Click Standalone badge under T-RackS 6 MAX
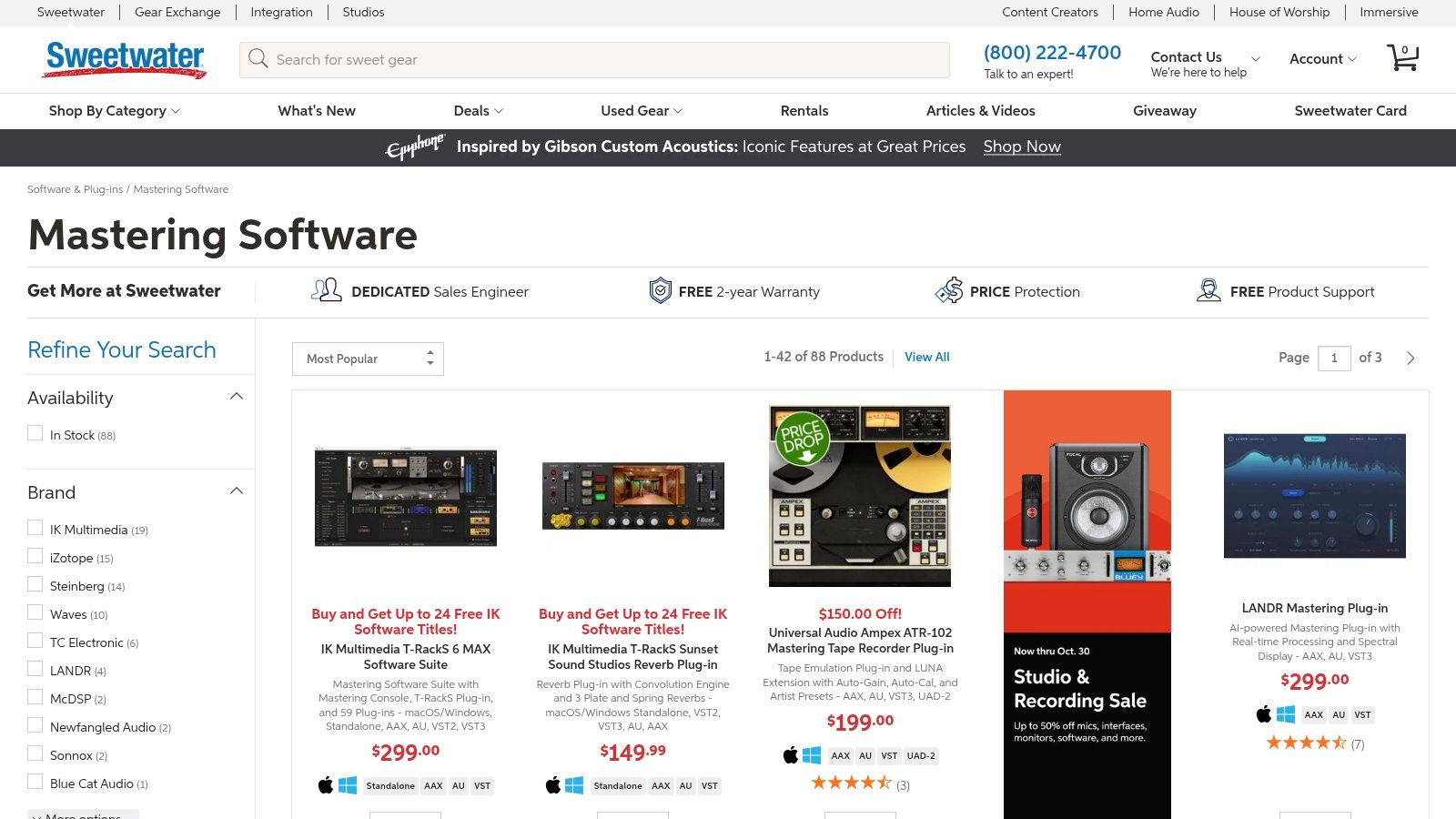This screenshot has height=819, width=1456. [x=390, y=786]
